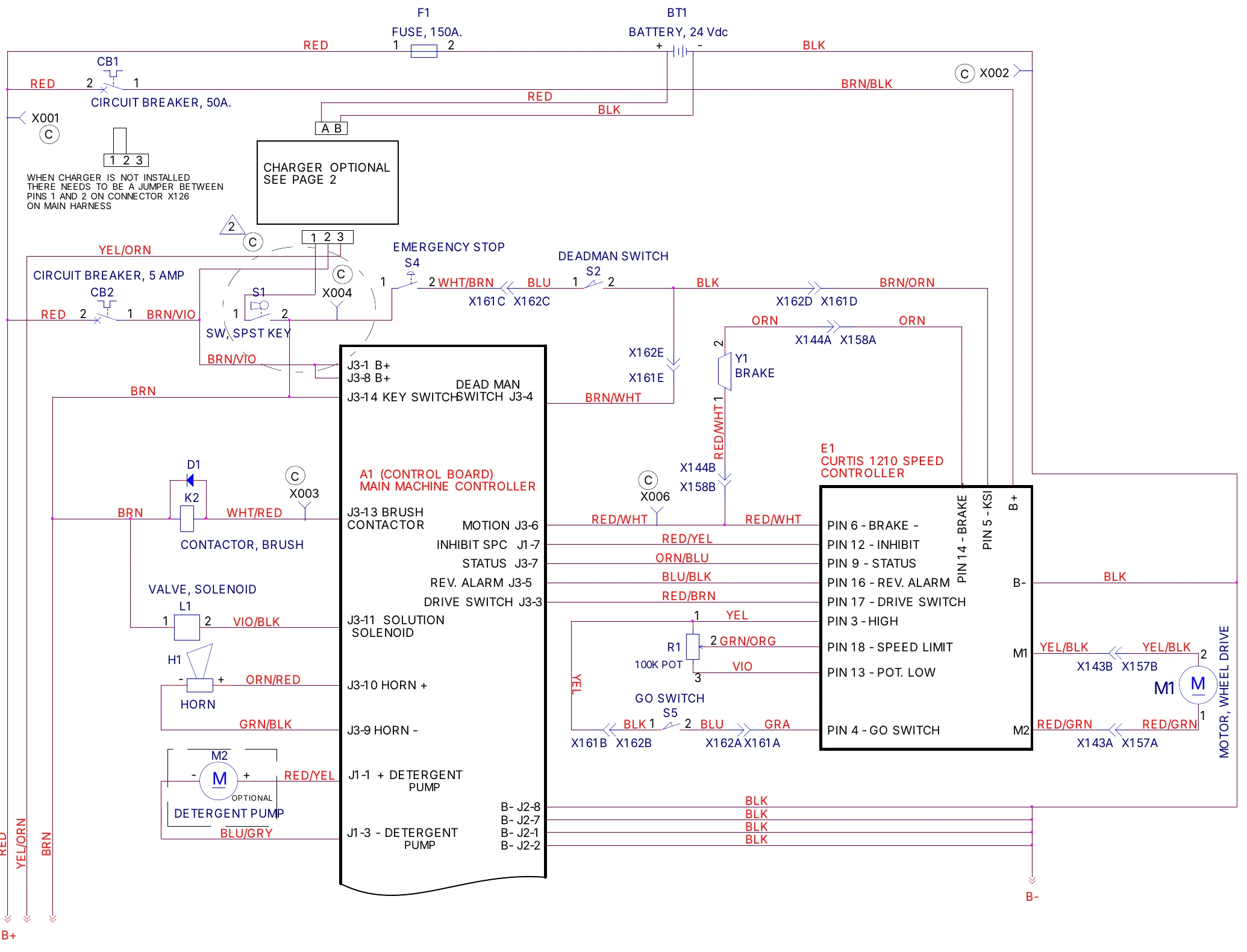
Task: Select the L1 solenoid valve box
Action: click(187, 627)
